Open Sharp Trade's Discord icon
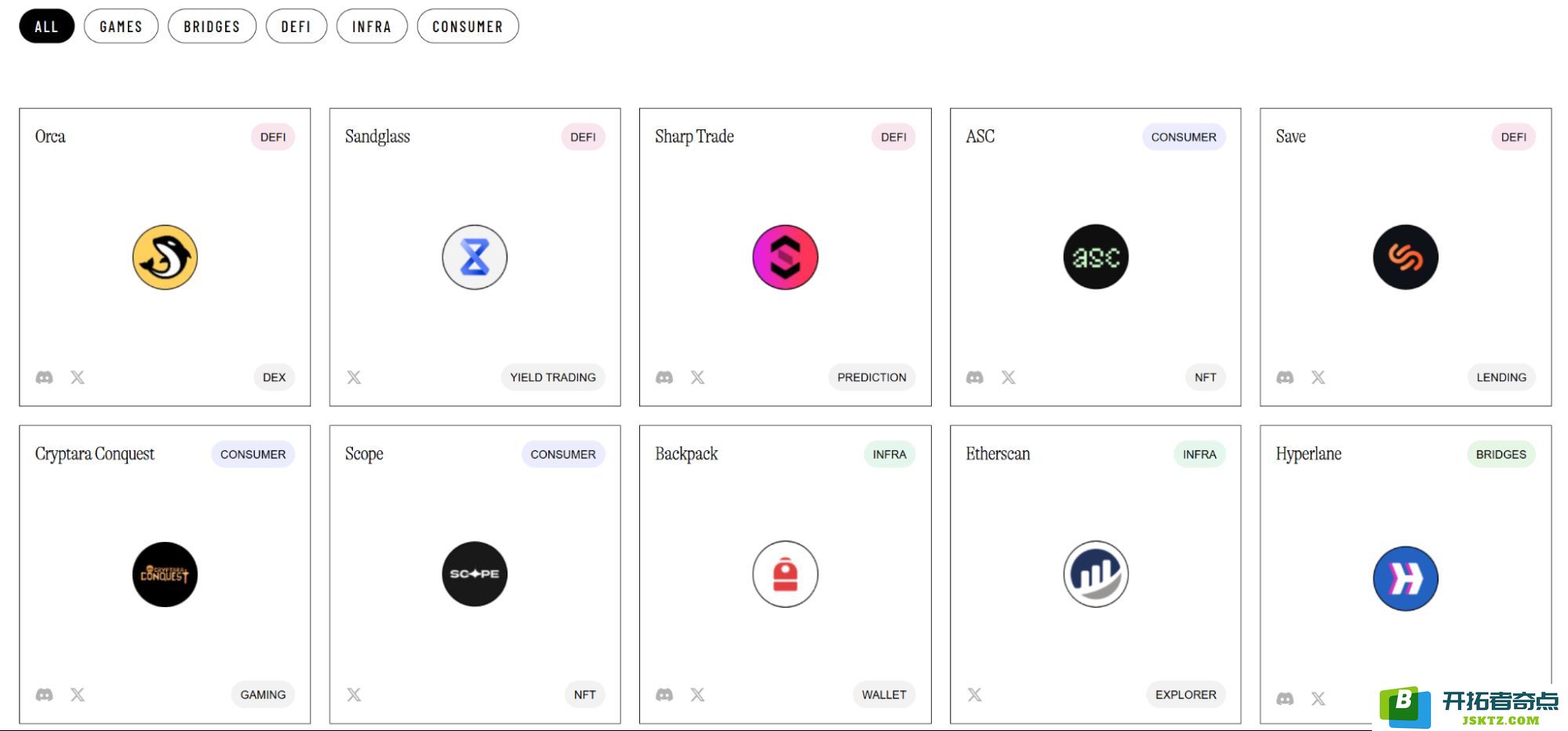The image size is (1568, 731). click(x=664, y=377)
